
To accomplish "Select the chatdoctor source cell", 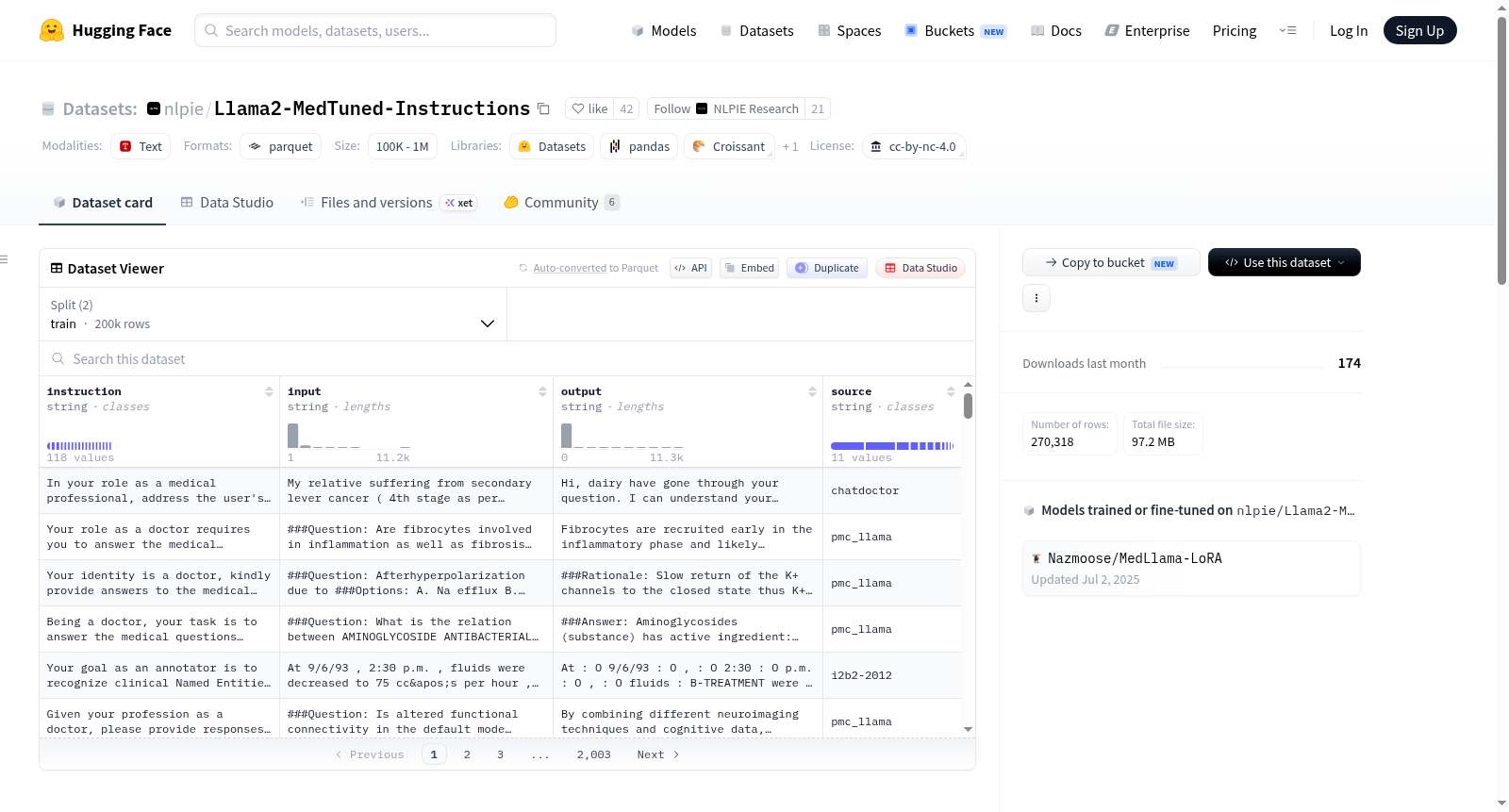I will (x=891, y=490).
